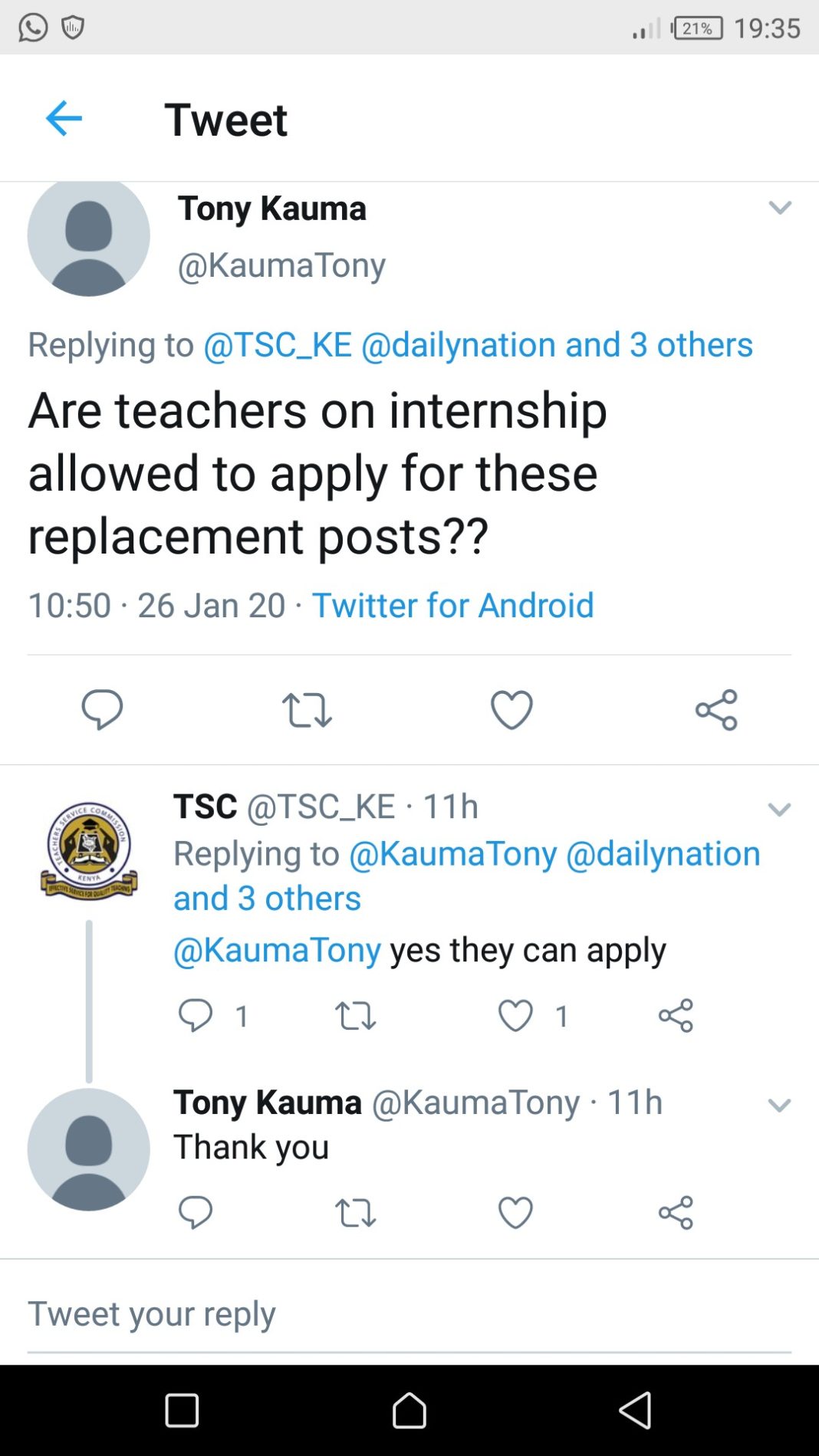Open @TSC_KE mention in replying-to line

(x=278, y=344)
